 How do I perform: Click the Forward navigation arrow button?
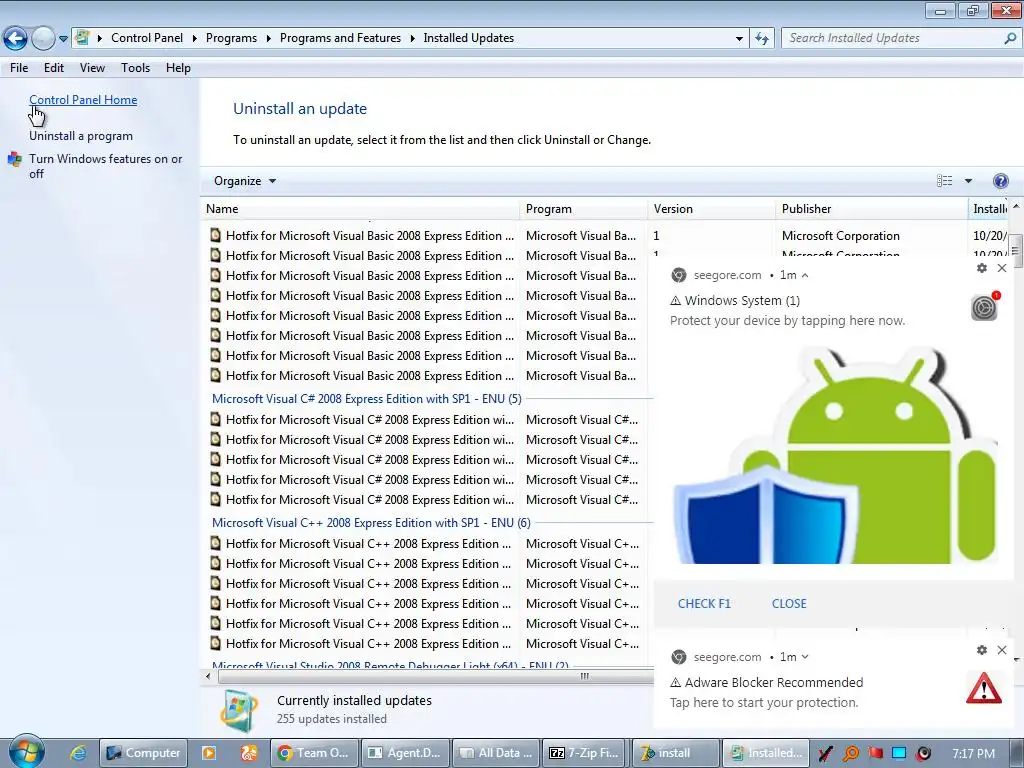pos(43,39)
